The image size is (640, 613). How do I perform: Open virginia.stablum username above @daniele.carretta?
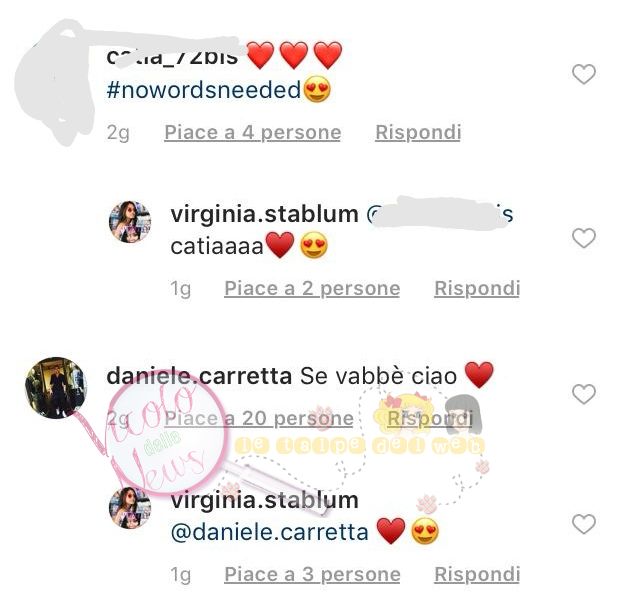click(264, 500)
